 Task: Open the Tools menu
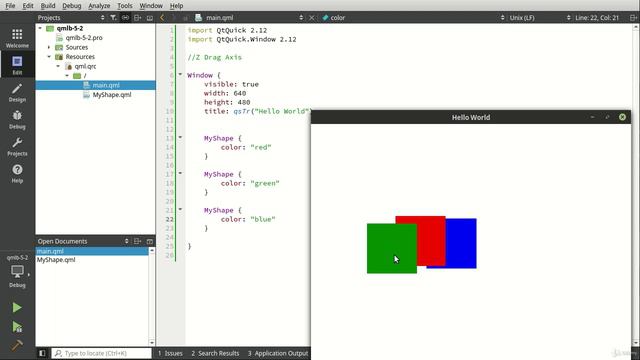(x=124, y=6)
